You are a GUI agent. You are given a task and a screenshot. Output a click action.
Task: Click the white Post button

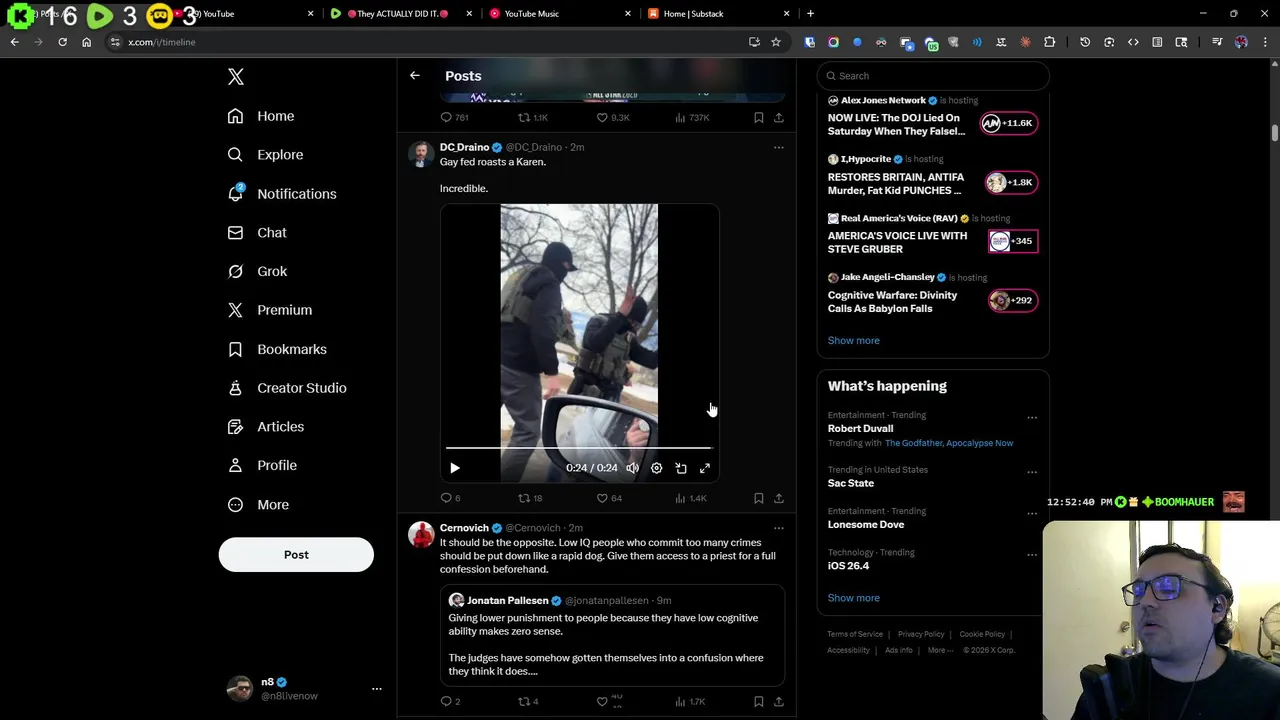point(296,555)
